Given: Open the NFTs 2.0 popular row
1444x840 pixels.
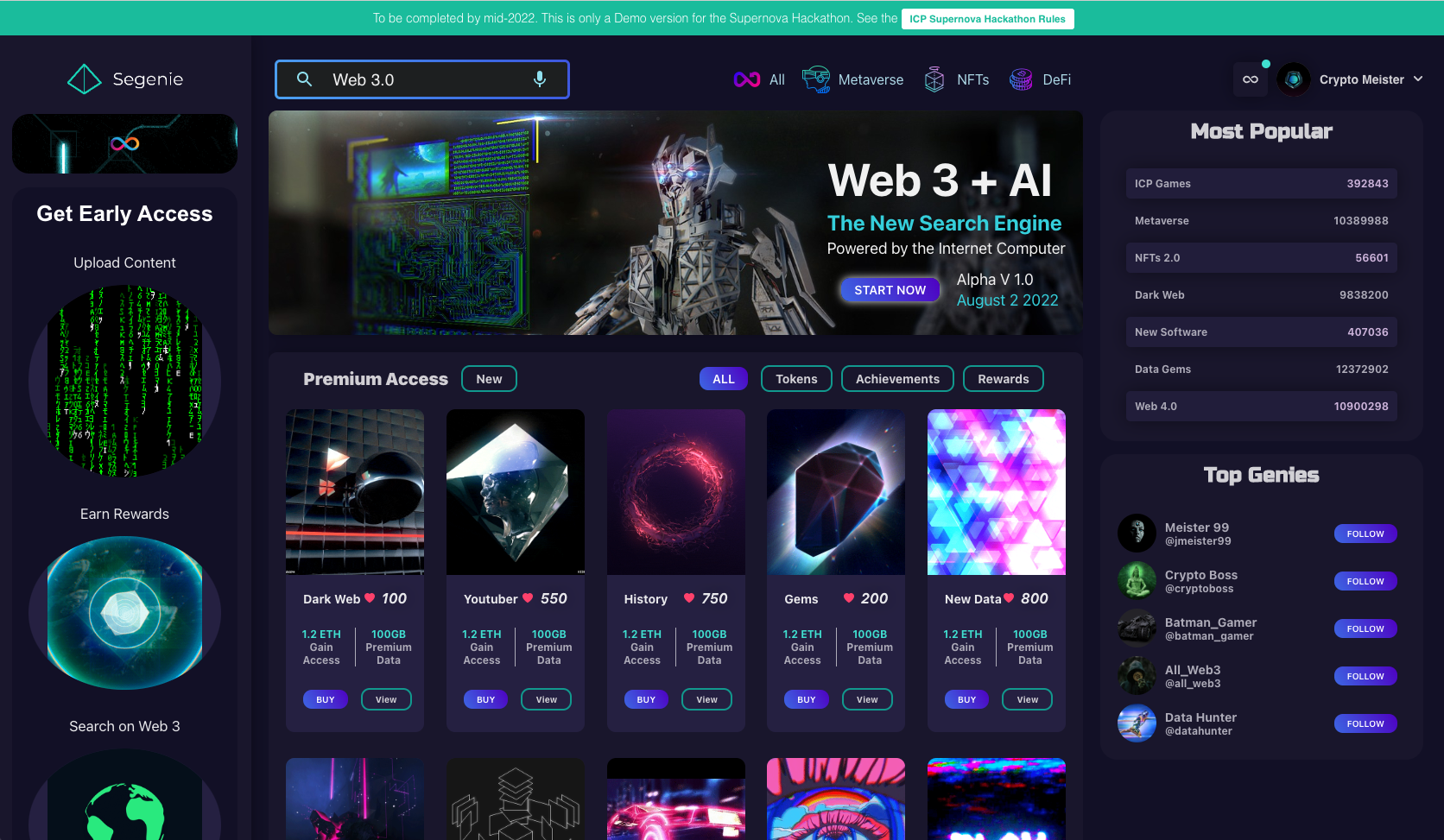Looking at the screenshot, I should pos(1261,258).
